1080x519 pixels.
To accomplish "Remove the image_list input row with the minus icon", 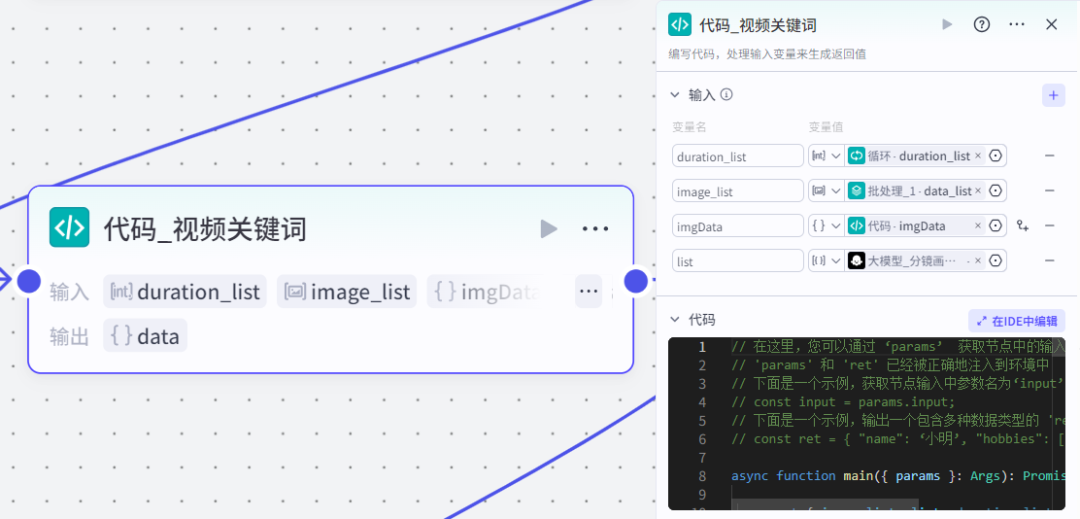I will (1050, 191).
